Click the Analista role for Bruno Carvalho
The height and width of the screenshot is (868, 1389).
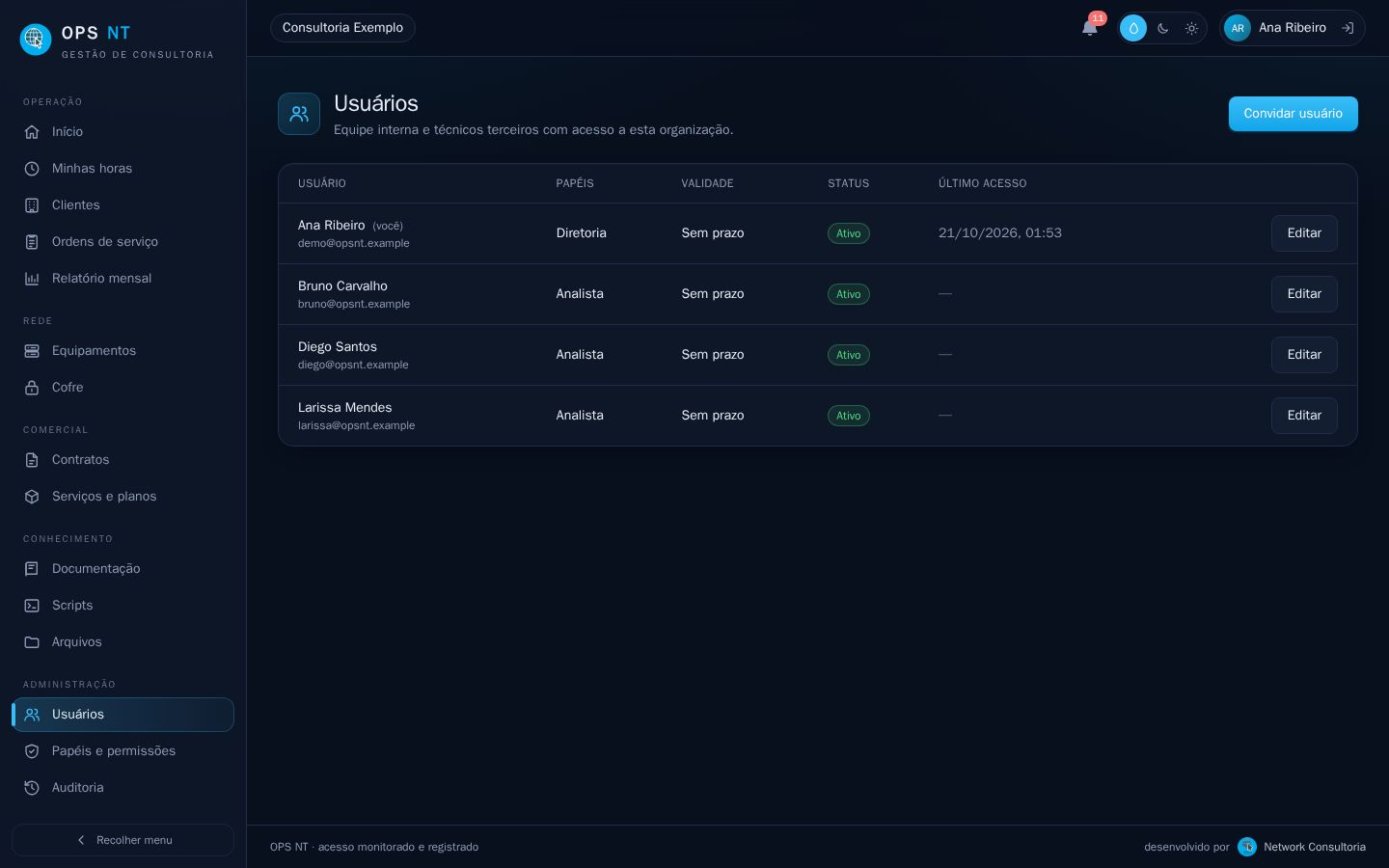[580, 294]
